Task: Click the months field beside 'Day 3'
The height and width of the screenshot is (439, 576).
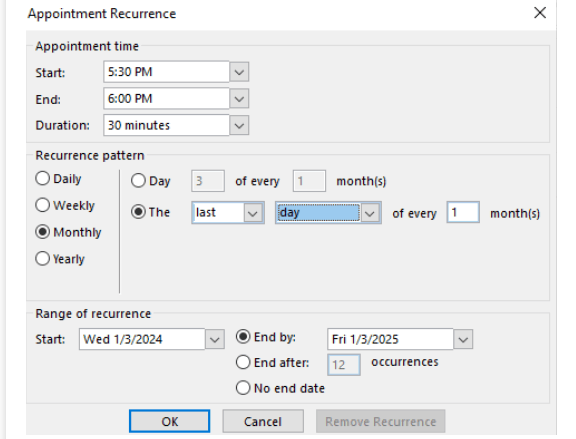Action: [309, 181]
